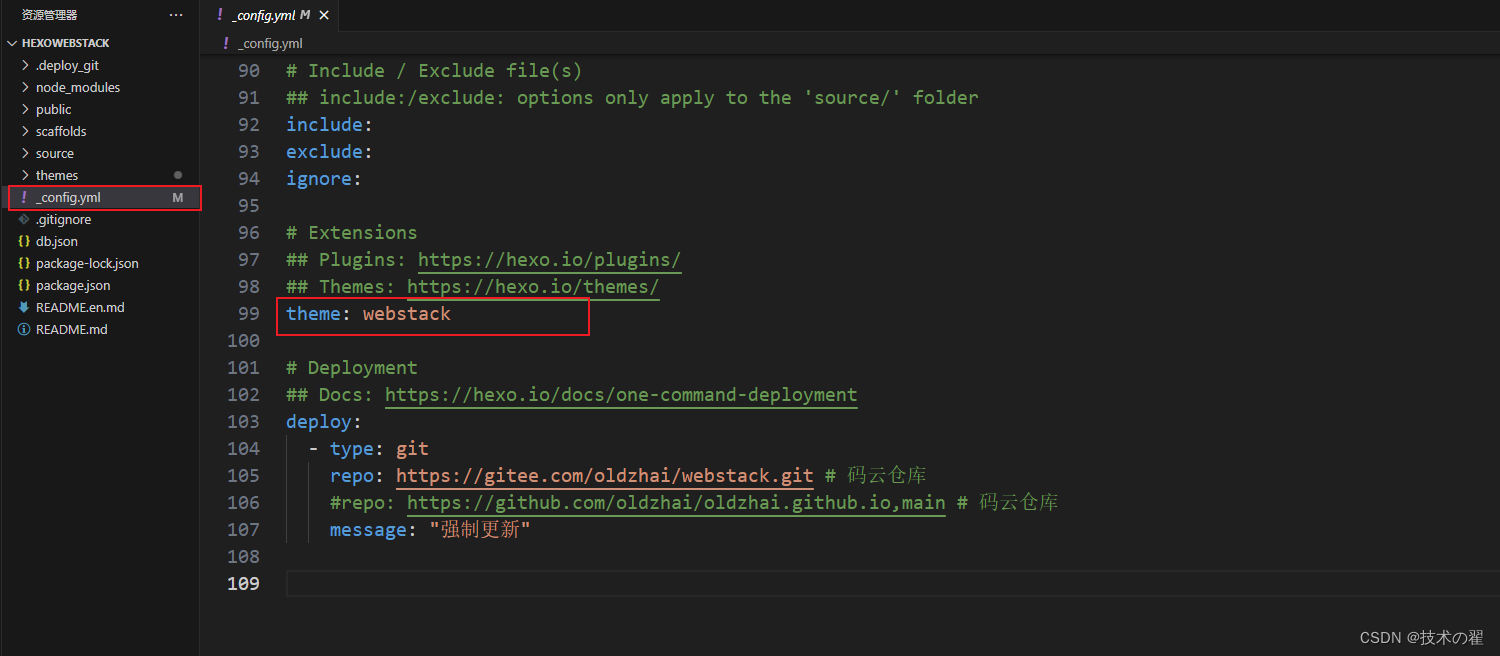Click the 'include:' key on line 92
The height and width of the screenshot is (656, 1500).
point(329,124)
